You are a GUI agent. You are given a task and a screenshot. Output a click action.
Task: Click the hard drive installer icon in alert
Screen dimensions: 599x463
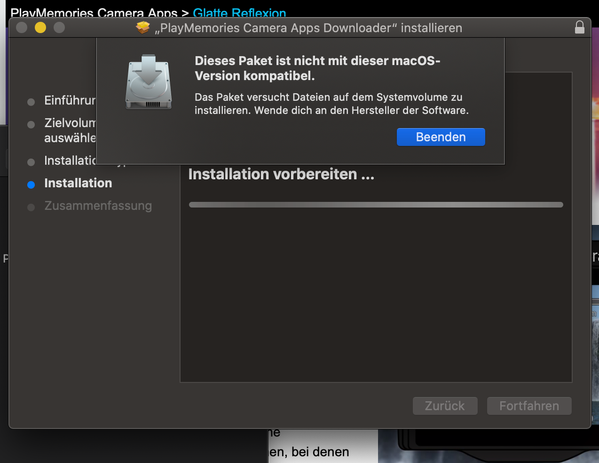coord(149,81)
